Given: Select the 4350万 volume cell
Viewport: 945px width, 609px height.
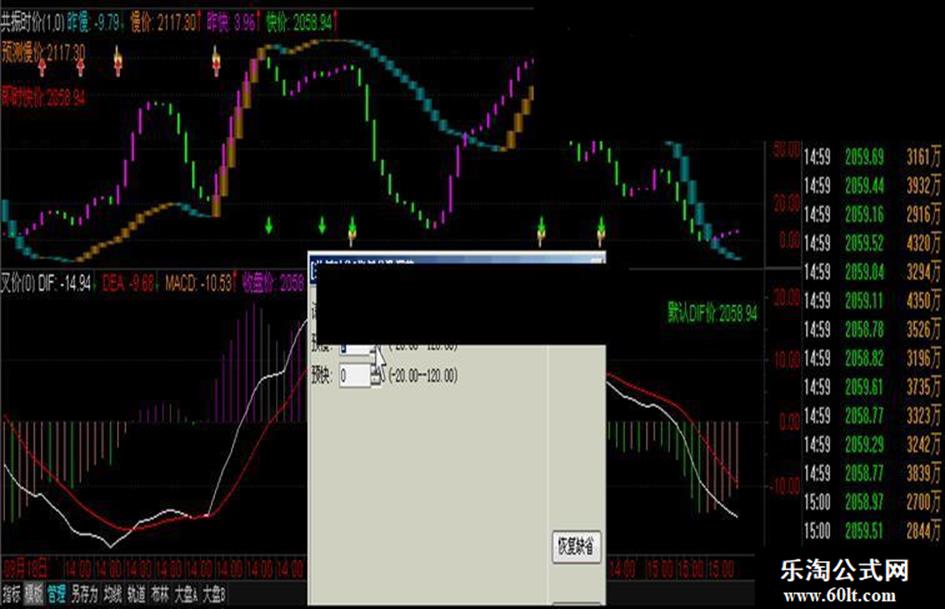Looking at the screenshot, I should tap(924, 301).
